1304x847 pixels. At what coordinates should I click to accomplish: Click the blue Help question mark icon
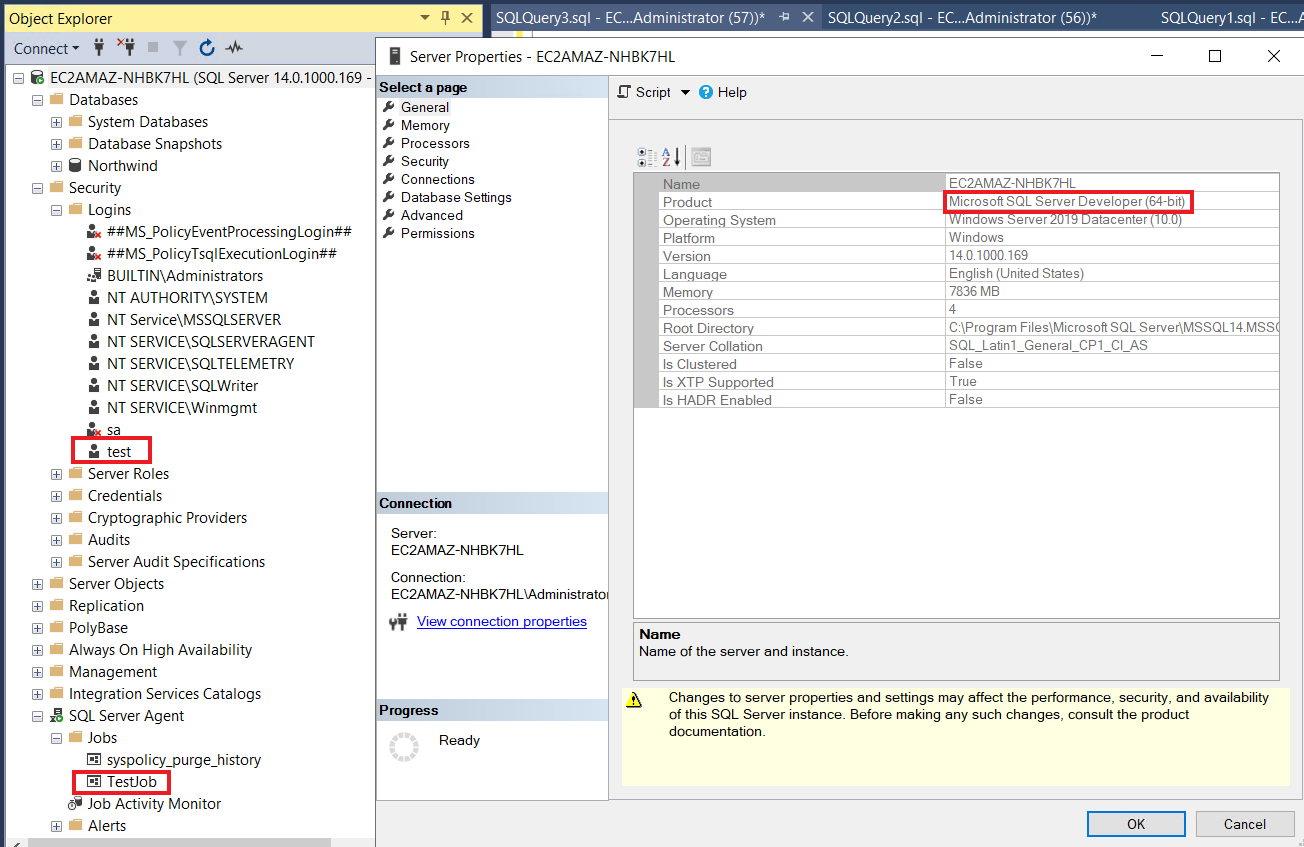tap(706, 92)
